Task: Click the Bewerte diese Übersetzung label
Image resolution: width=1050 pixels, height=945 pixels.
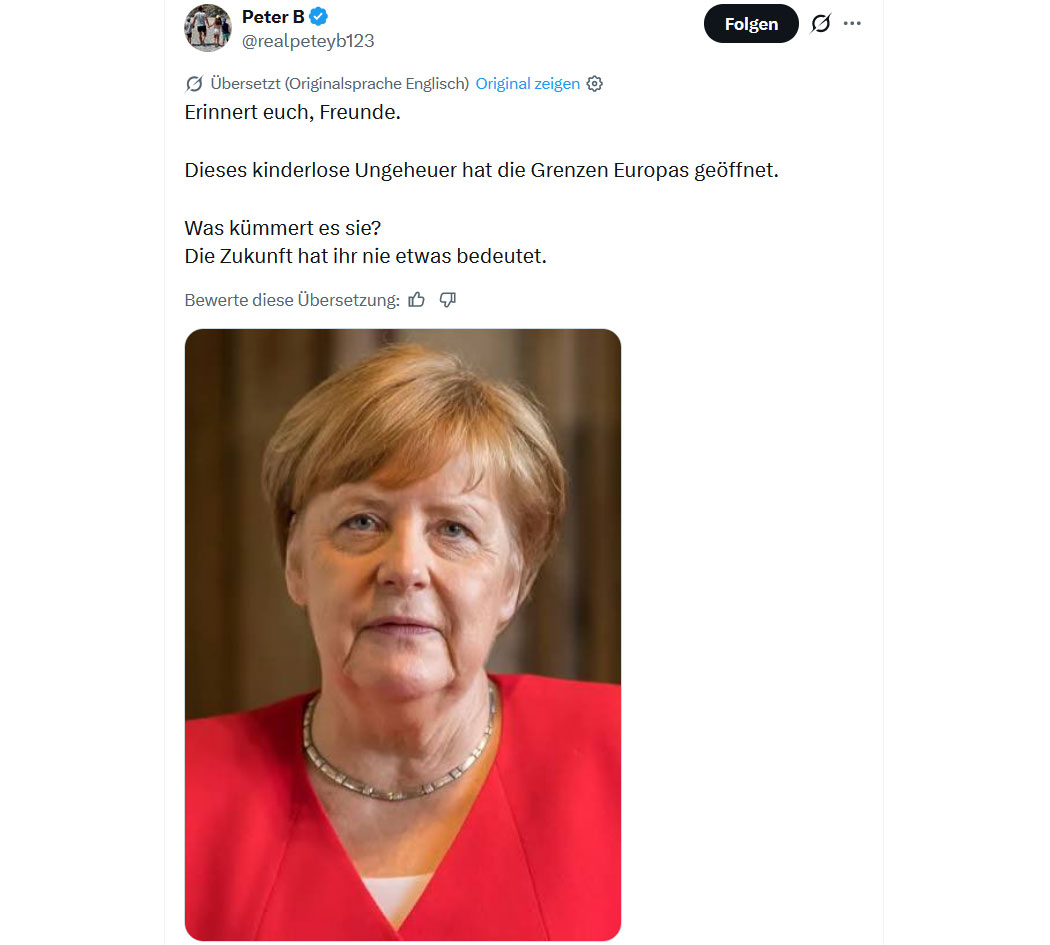Action: click(x=292, y=300)
